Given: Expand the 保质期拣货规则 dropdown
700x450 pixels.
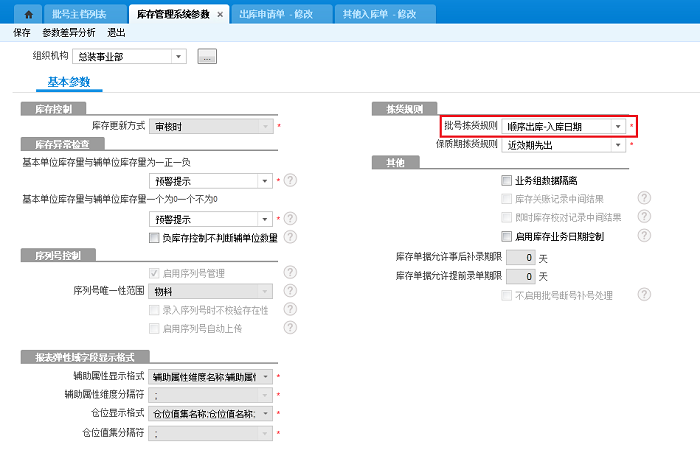Looking at the screenshot, I should click(x=619, y=145).
